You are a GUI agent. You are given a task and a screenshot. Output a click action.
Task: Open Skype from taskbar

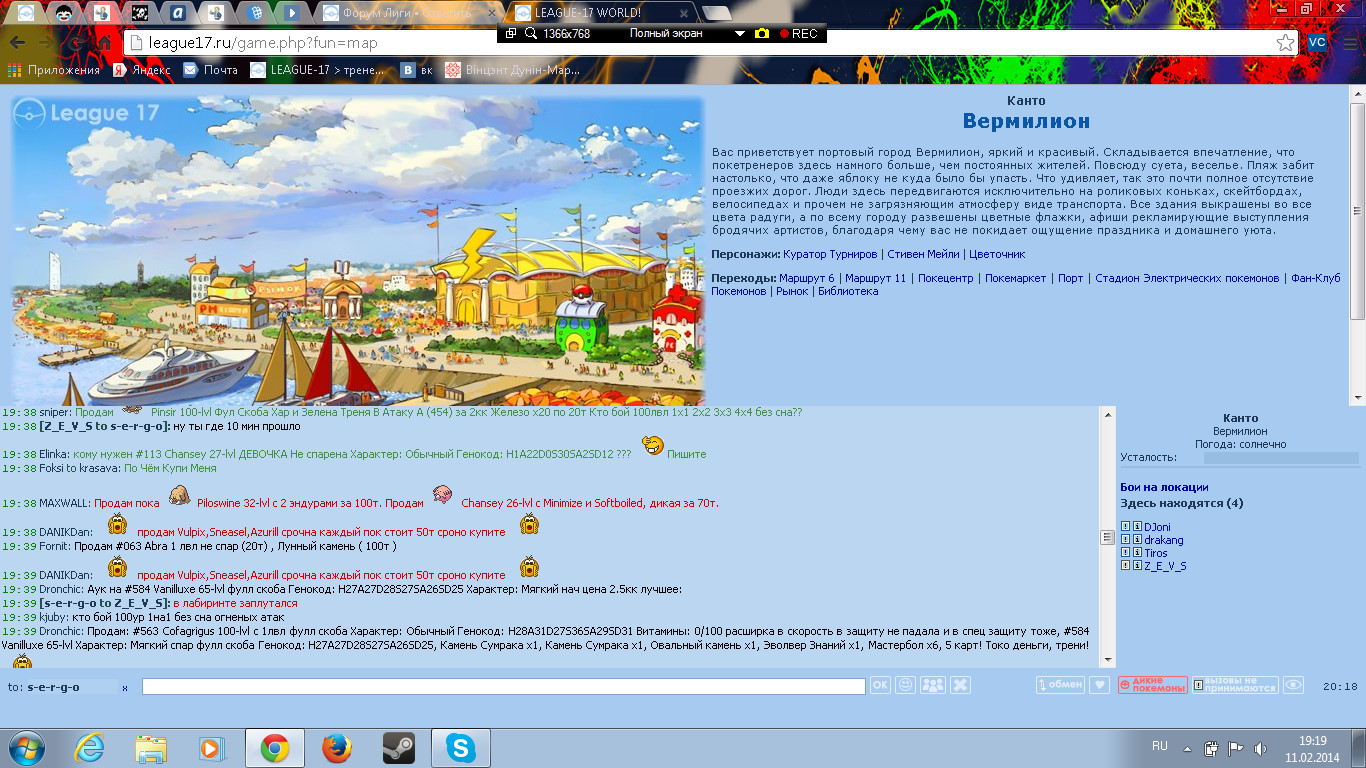(461, 748)
